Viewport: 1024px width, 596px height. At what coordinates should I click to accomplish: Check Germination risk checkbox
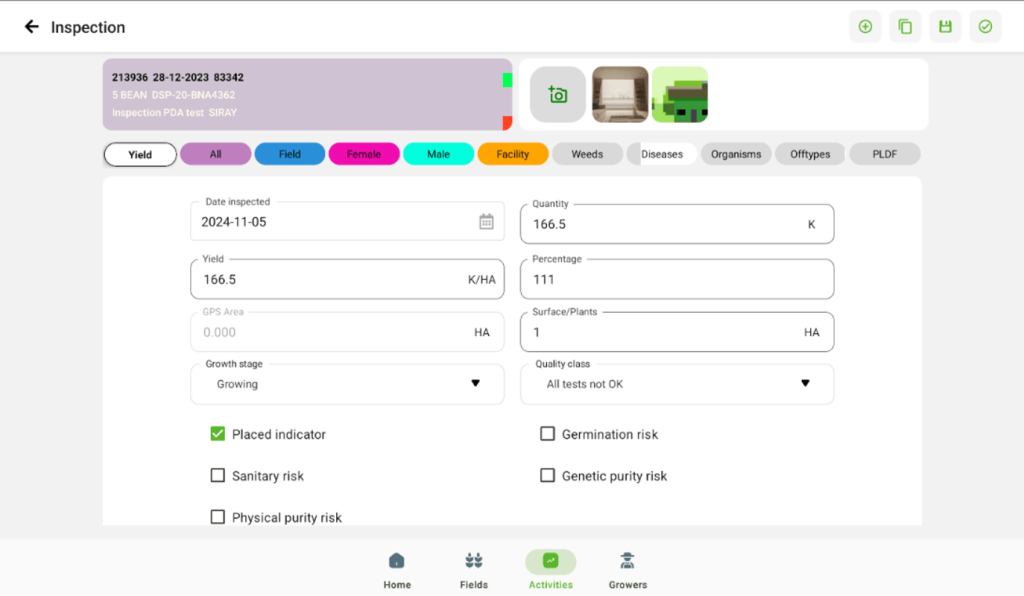click(547, 434)
